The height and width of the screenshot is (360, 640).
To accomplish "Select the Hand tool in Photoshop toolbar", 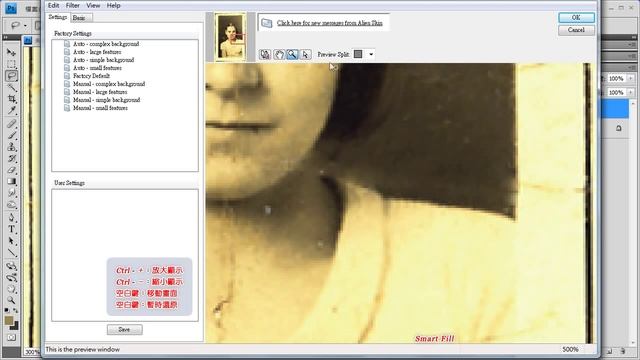I will pos(11,289).
